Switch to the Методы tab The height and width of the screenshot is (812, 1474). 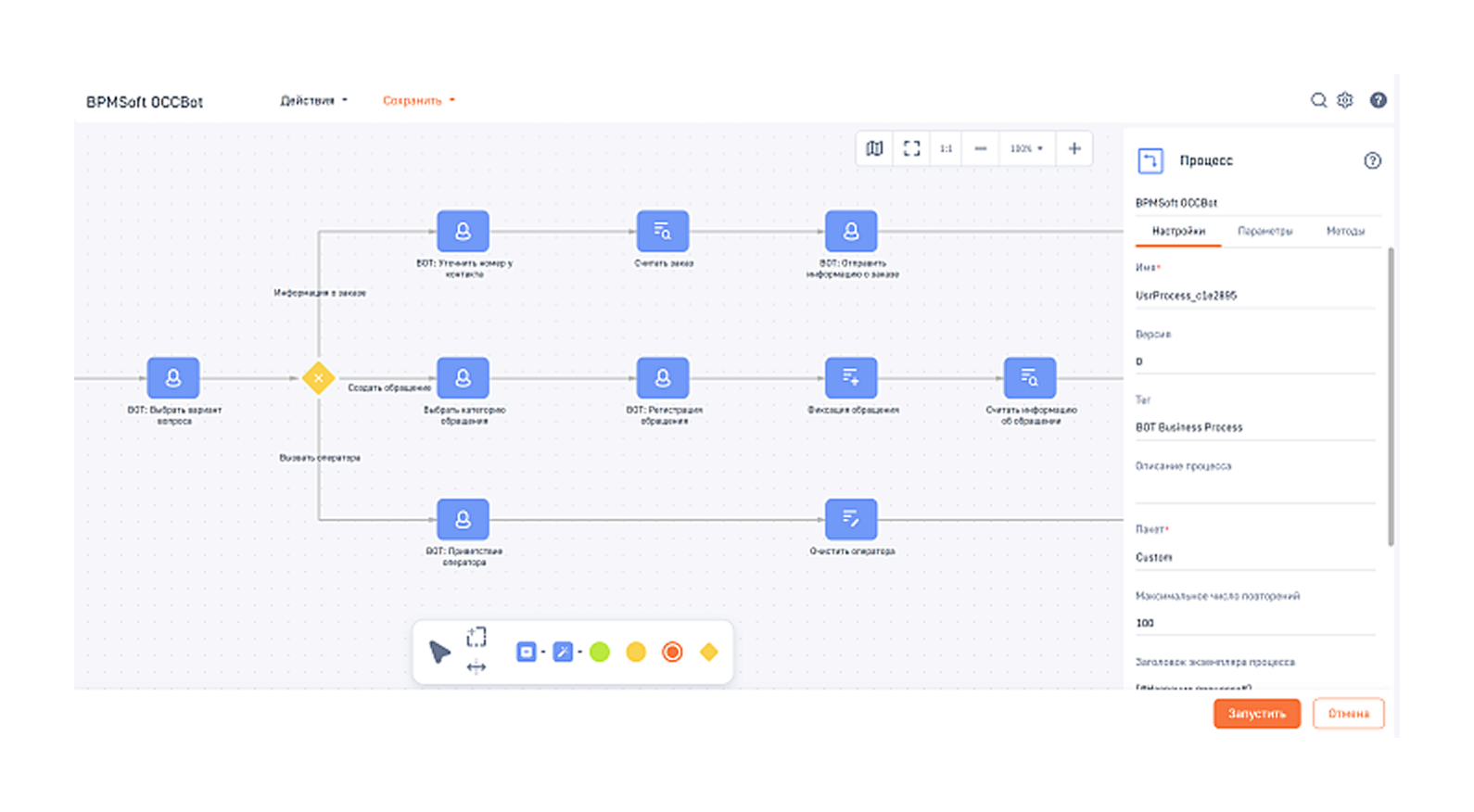[x=1345, y=231]
